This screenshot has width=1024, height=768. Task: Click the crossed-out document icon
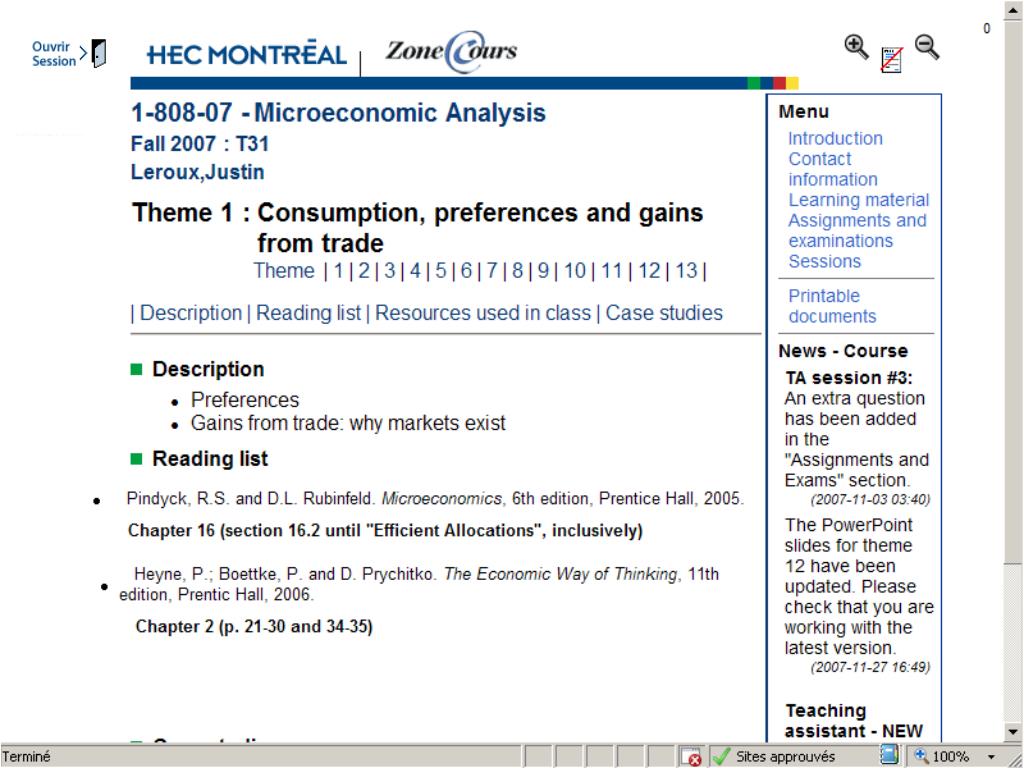[892, 59]
